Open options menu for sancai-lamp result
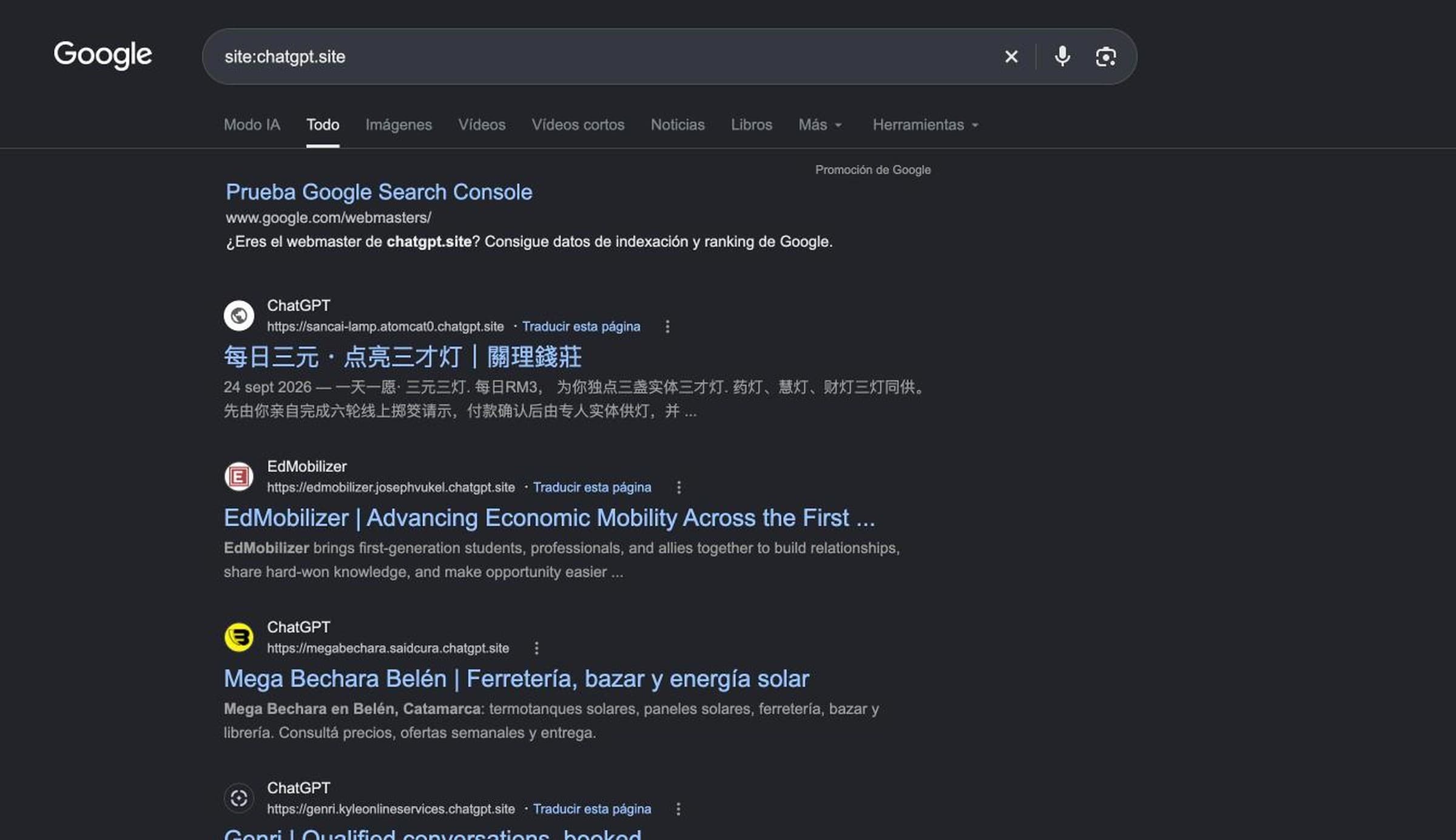The image size is (1456, 840). 667,327
